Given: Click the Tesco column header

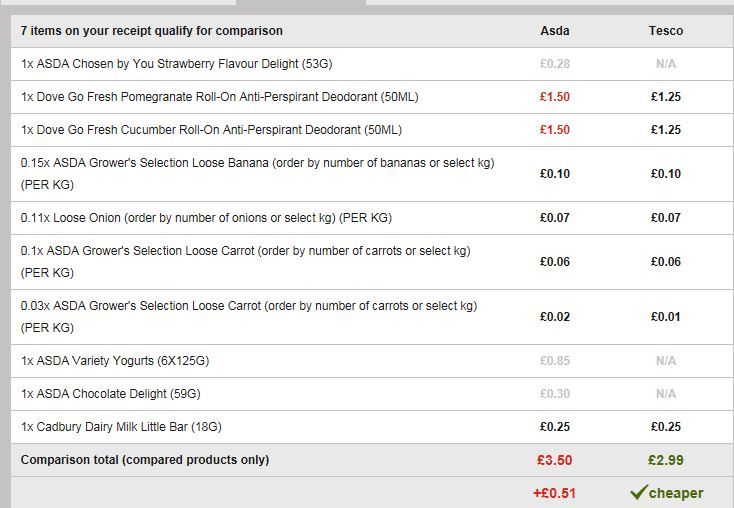Looking at the screenshot, I should coord(665,31).
